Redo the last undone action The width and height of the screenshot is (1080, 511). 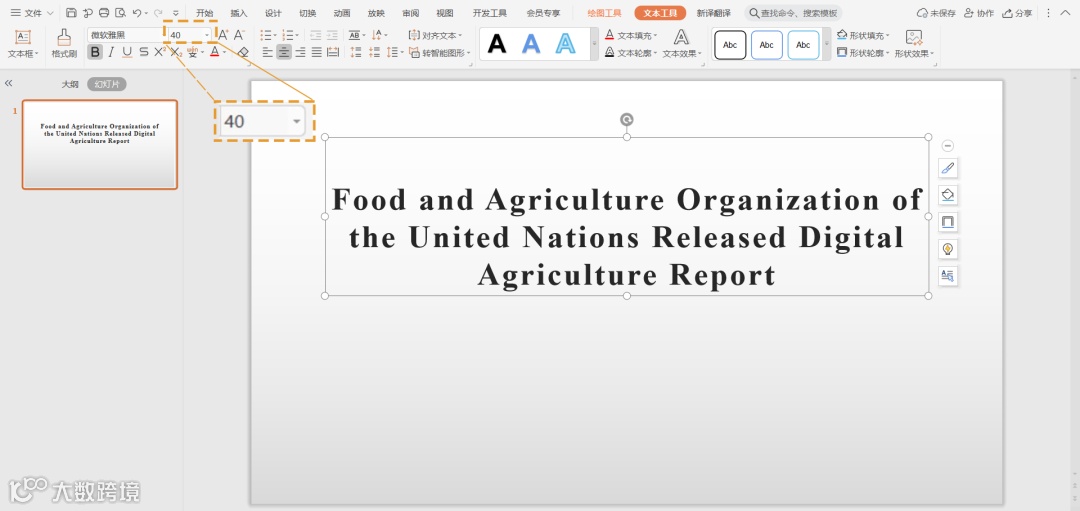pos(158,12)
